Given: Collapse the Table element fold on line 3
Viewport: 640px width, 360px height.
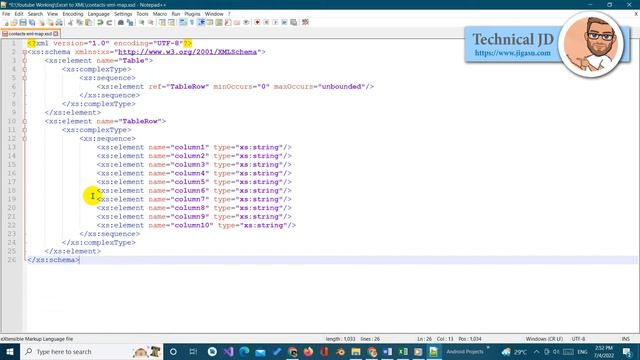Looking at the screenshot, I should pyautogui.click(x=25, y=60).
